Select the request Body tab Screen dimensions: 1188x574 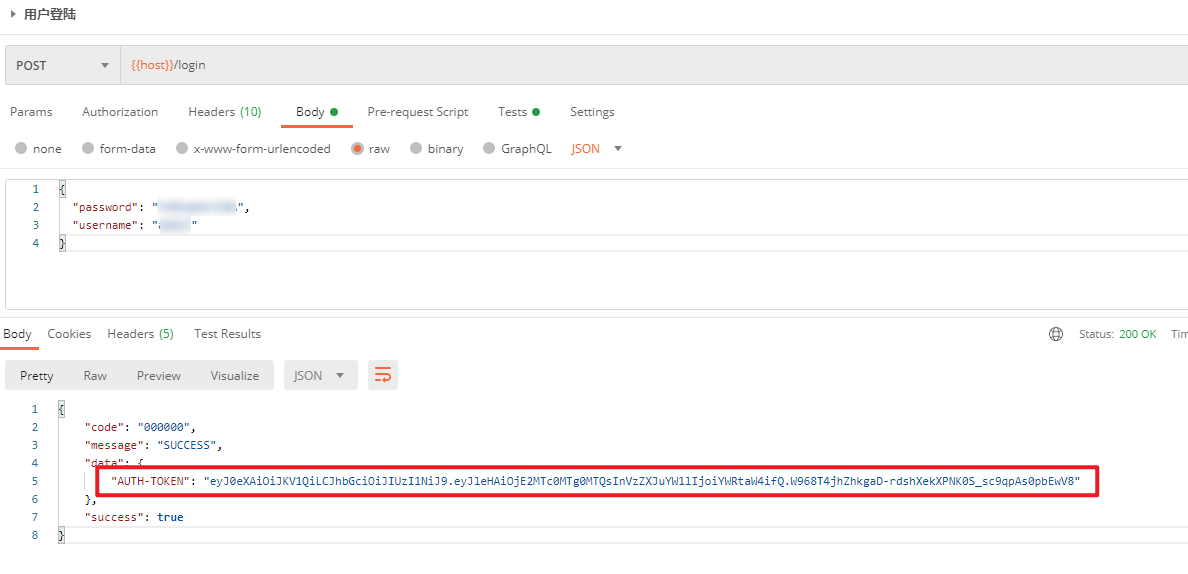click(317, 112)
